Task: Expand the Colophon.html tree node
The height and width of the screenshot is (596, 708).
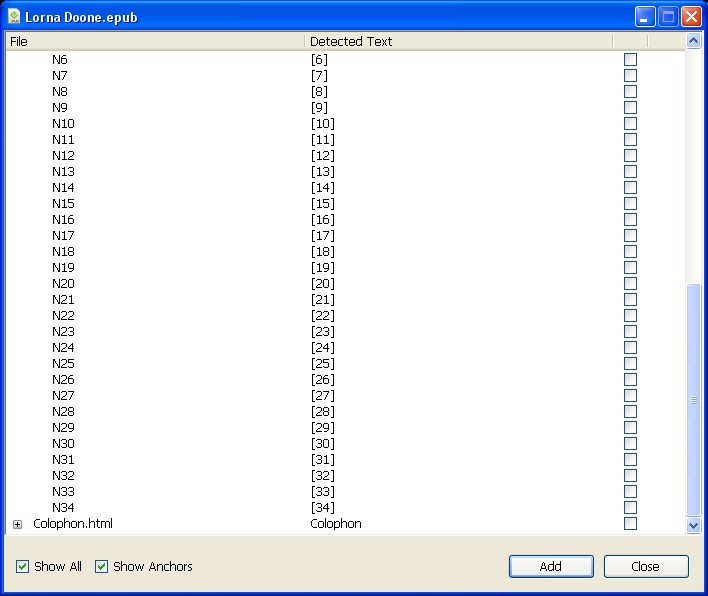Action: click(x=17, y=524)
